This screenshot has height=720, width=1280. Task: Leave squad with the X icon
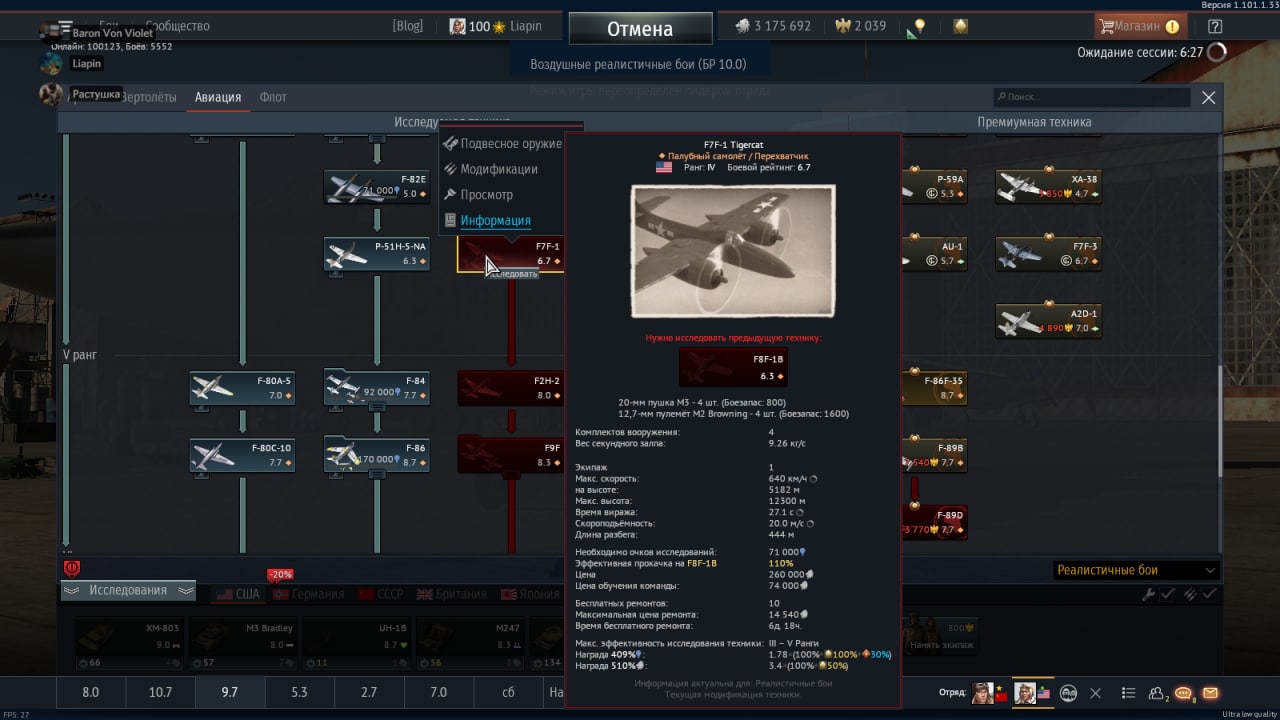coord(1095,693)
